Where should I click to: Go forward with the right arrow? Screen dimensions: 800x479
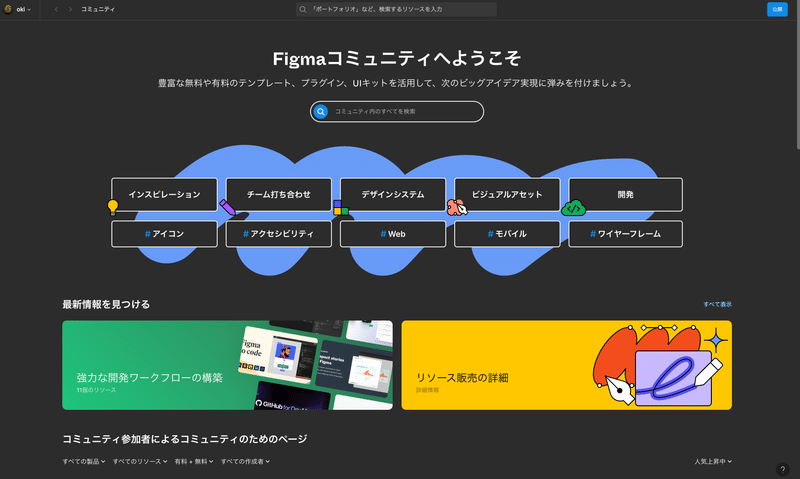click(x=70, y=9)
